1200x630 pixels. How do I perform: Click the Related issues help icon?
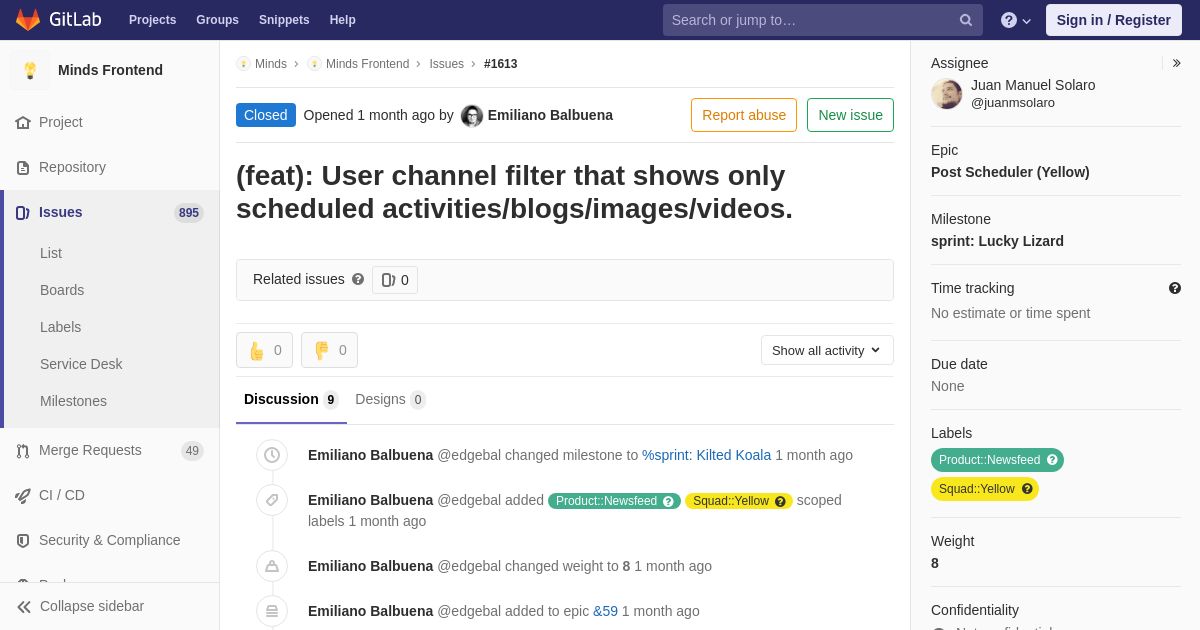358,279
